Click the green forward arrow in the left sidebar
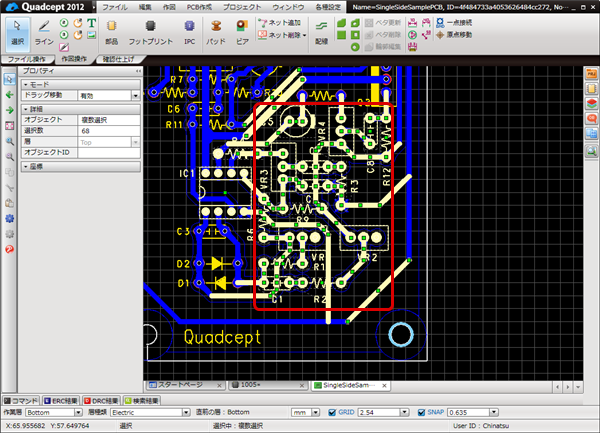This screenshot has height=433, width=600. pyautogui.click(x=10, y=110)
